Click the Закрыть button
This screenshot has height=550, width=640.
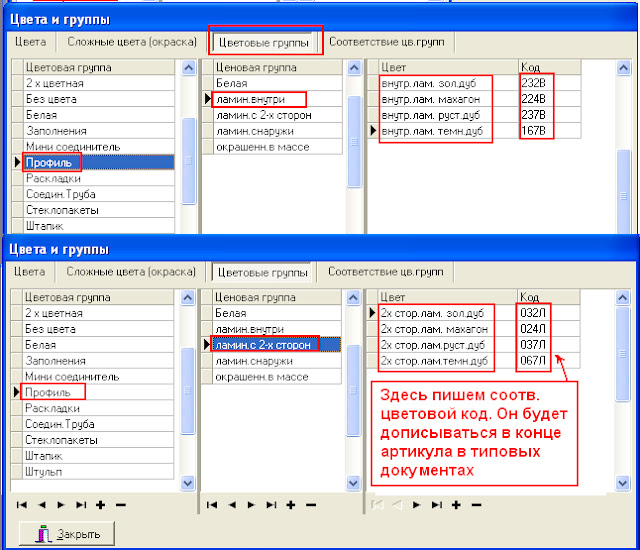coord(67,534)
